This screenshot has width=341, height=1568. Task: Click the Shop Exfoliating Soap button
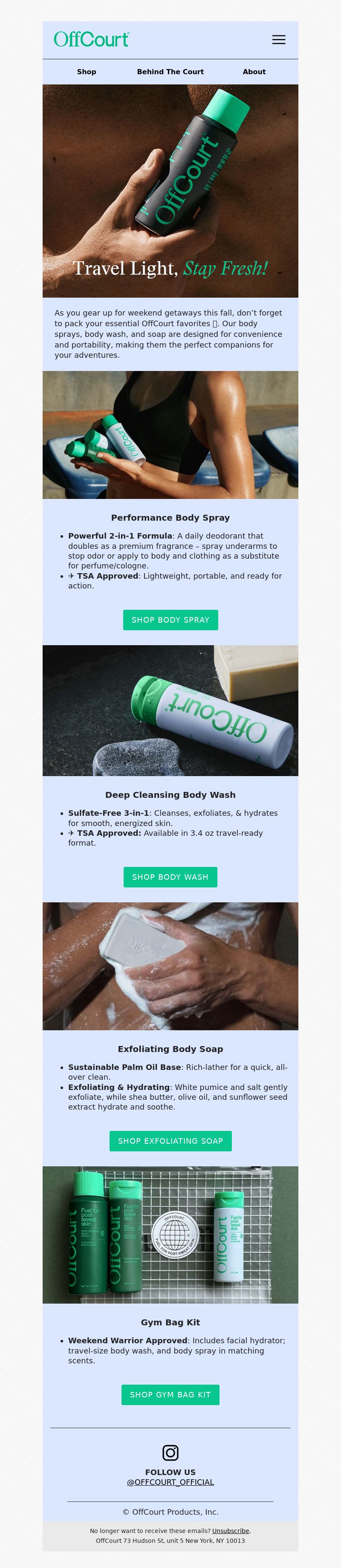tap(170, 1141)
